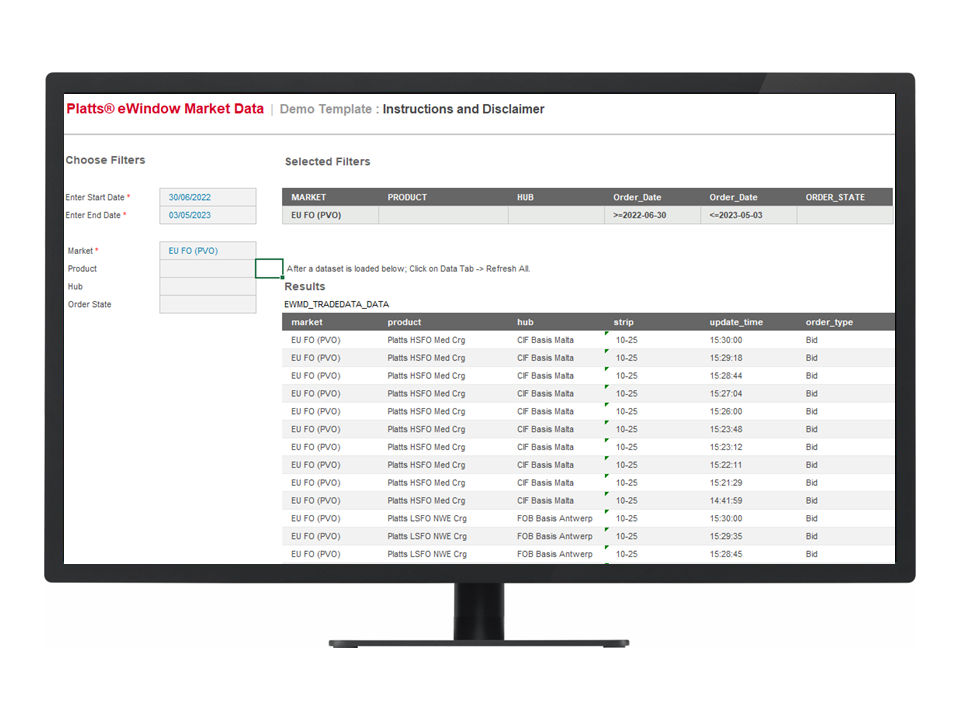The width and height of the screenshot is (960, 720).
Task: Click the ORDER_STATE header in Selected Filters
Action: tap(835, 197)
